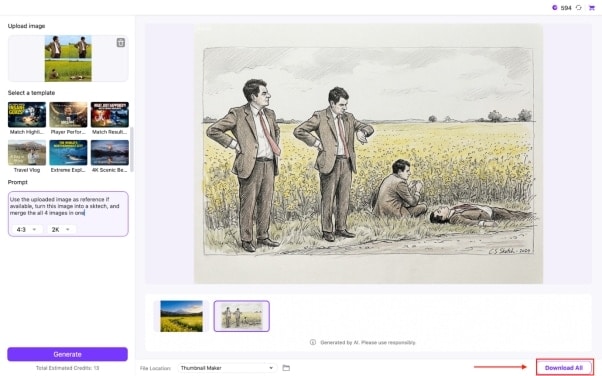602x376 pixels.
Task: Click the template list scrollbar
Action: click(x=132, y=150)
